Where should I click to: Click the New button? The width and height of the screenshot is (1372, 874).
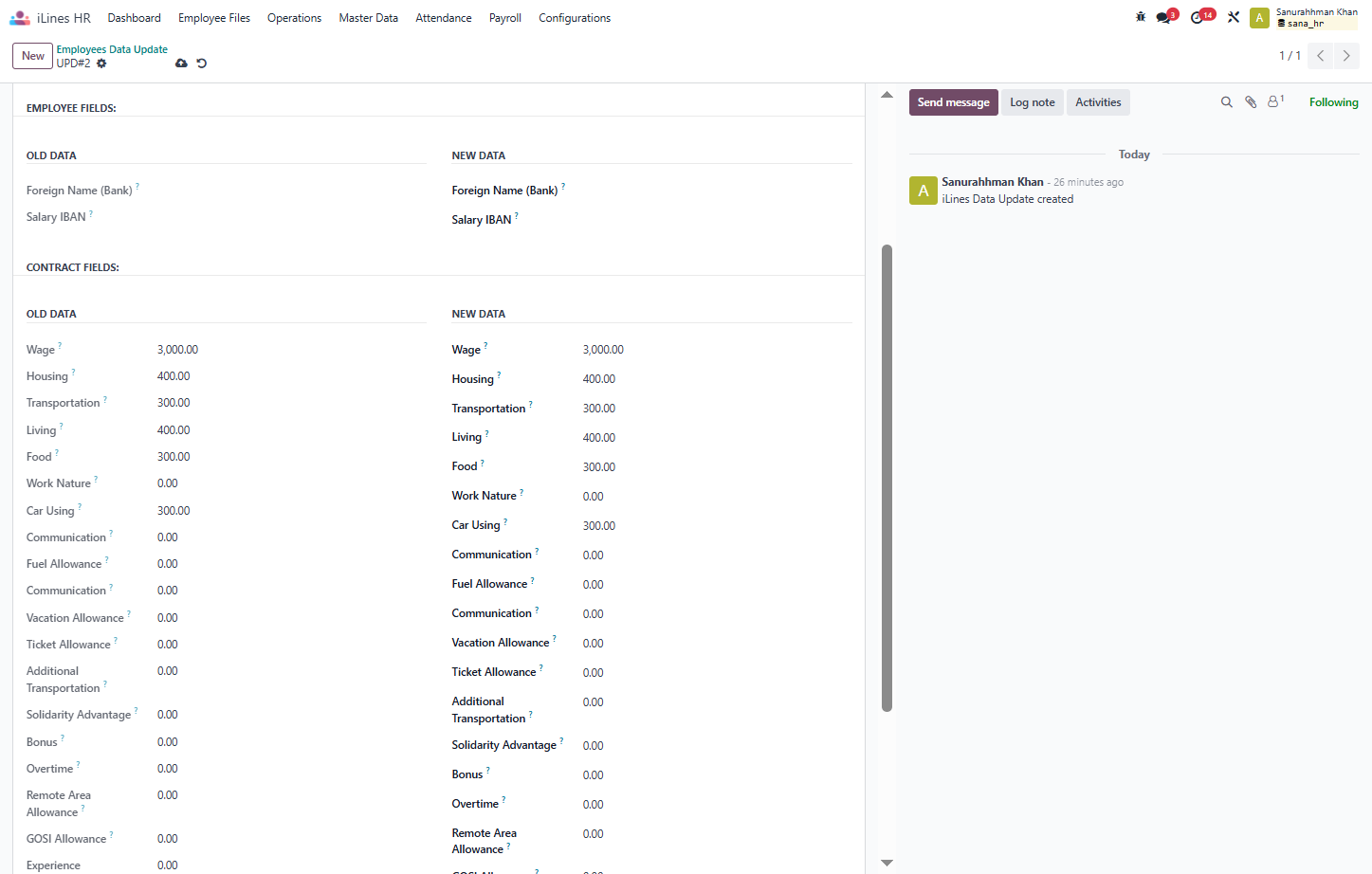(32, 56)
